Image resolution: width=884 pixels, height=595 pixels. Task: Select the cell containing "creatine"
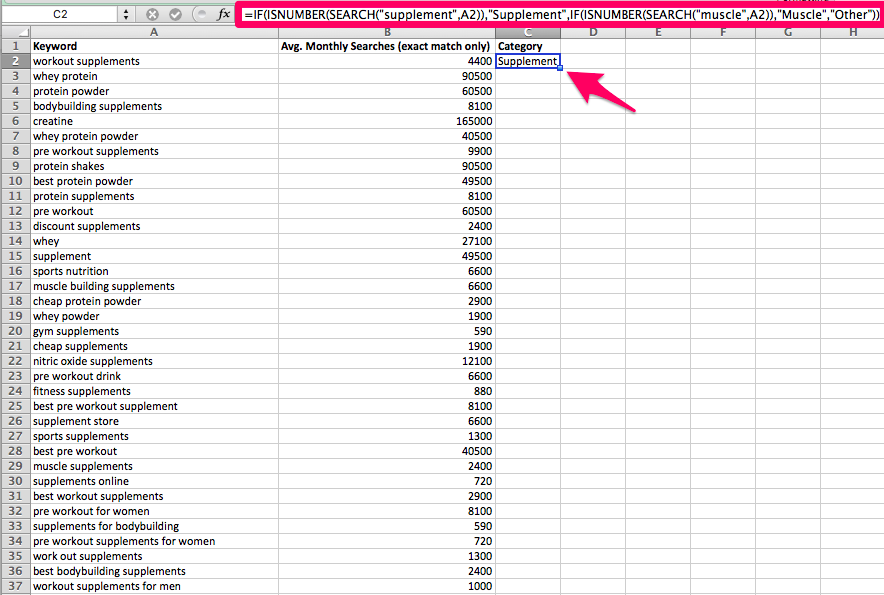153,121
